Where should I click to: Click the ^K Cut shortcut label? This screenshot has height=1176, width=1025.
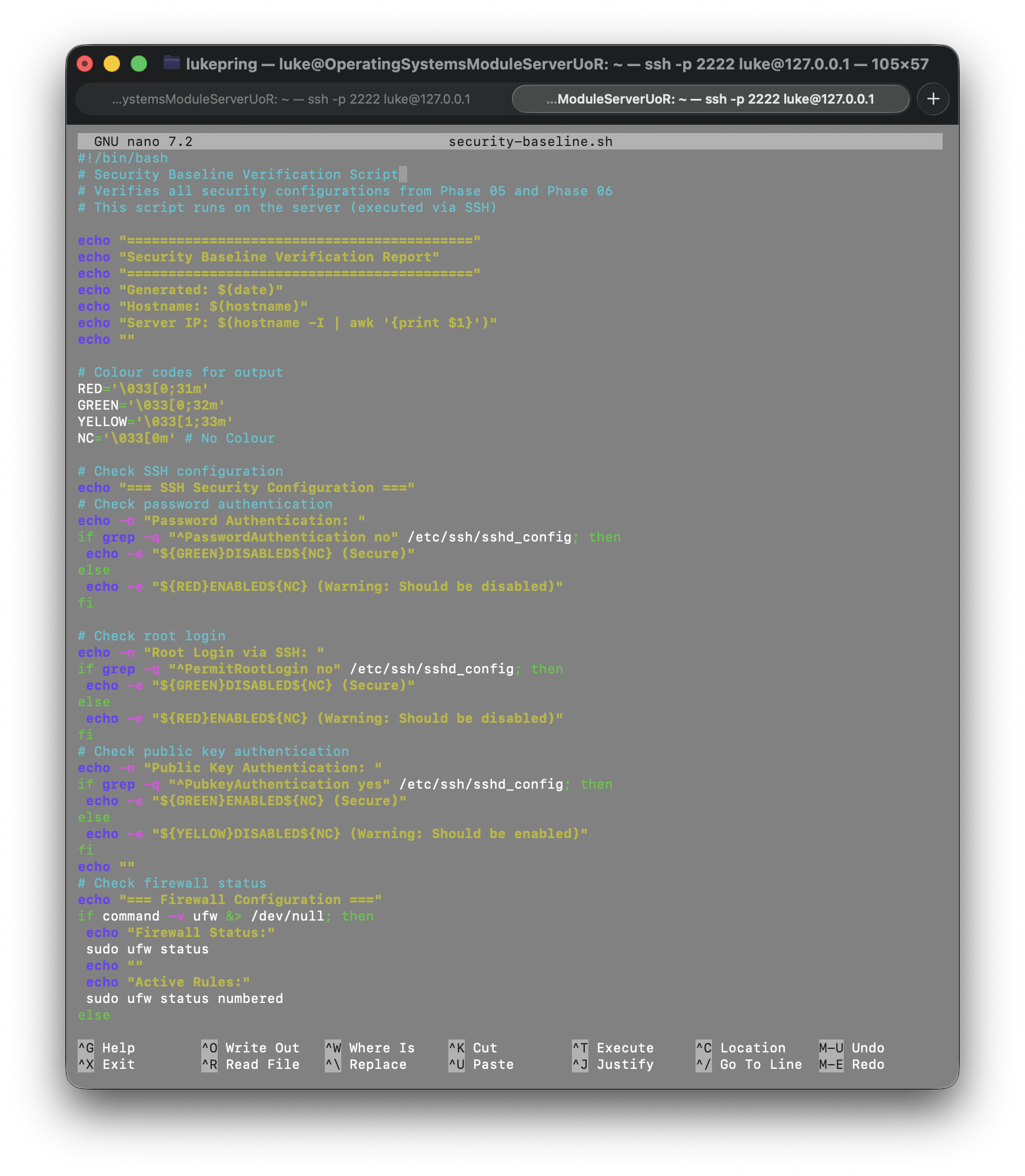[x=473, y=1048]
